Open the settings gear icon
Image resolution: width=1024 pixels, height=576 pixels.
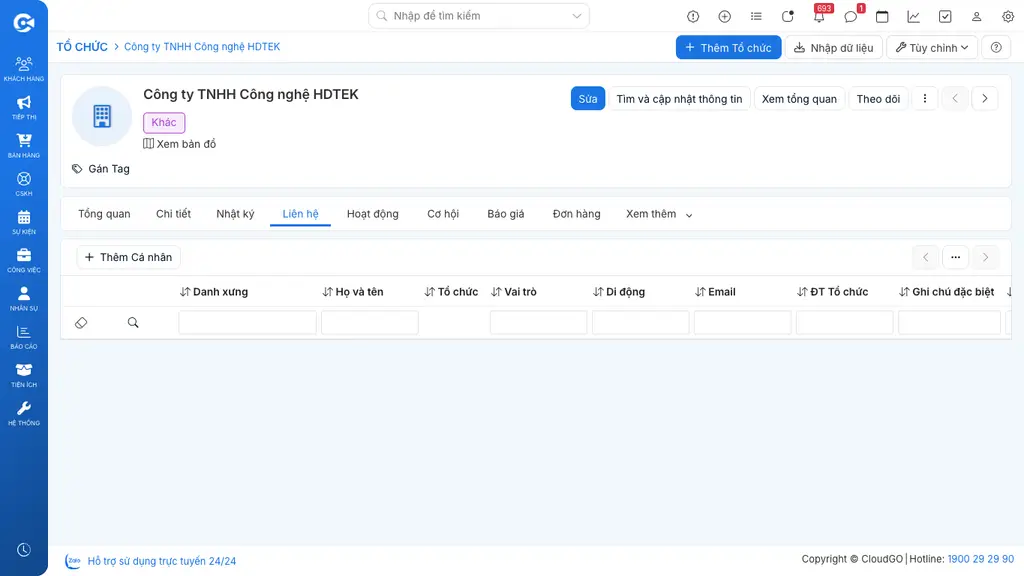1008,16
